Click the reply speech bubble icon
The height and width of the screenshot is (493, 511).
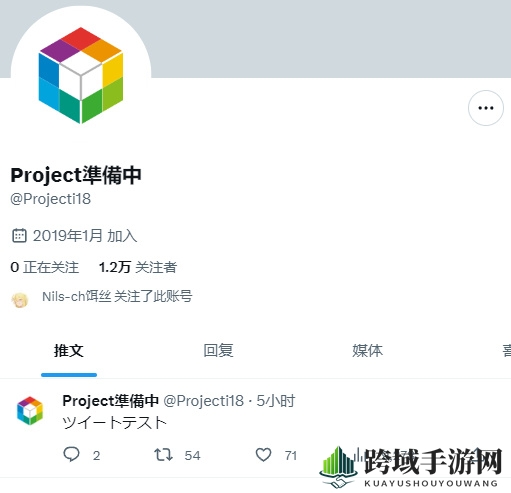[72, 455]
